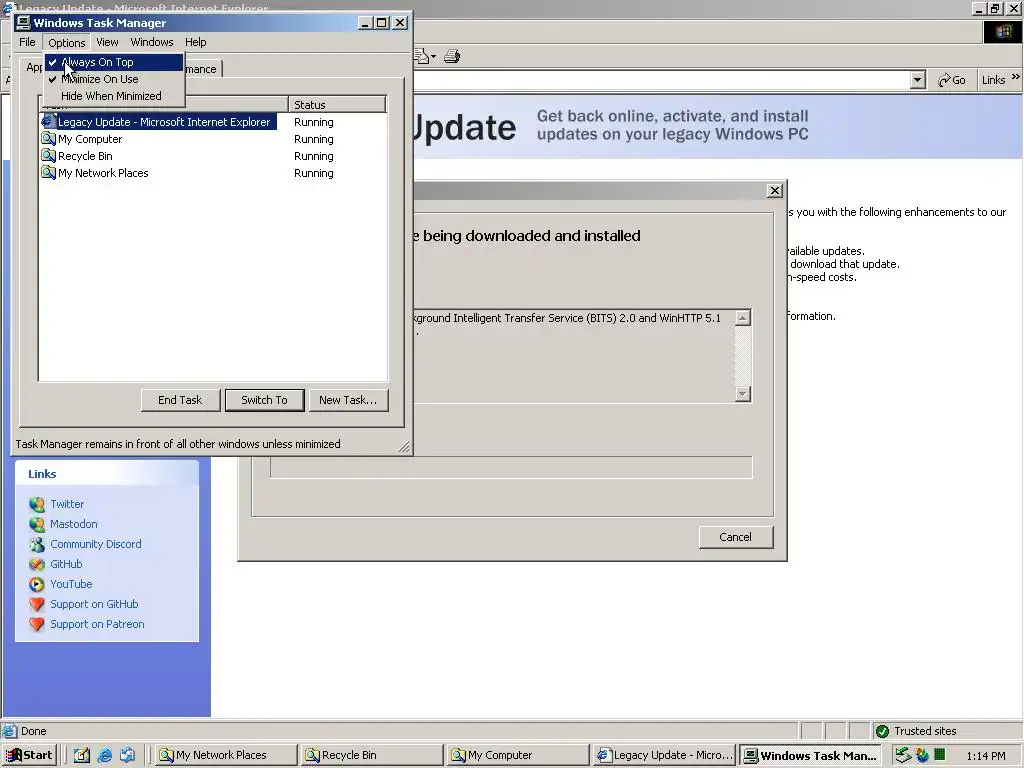Viewport: 1024px width, 768px height.
Task: Open the File menu in Task Manager
Action: coord(27,42)
